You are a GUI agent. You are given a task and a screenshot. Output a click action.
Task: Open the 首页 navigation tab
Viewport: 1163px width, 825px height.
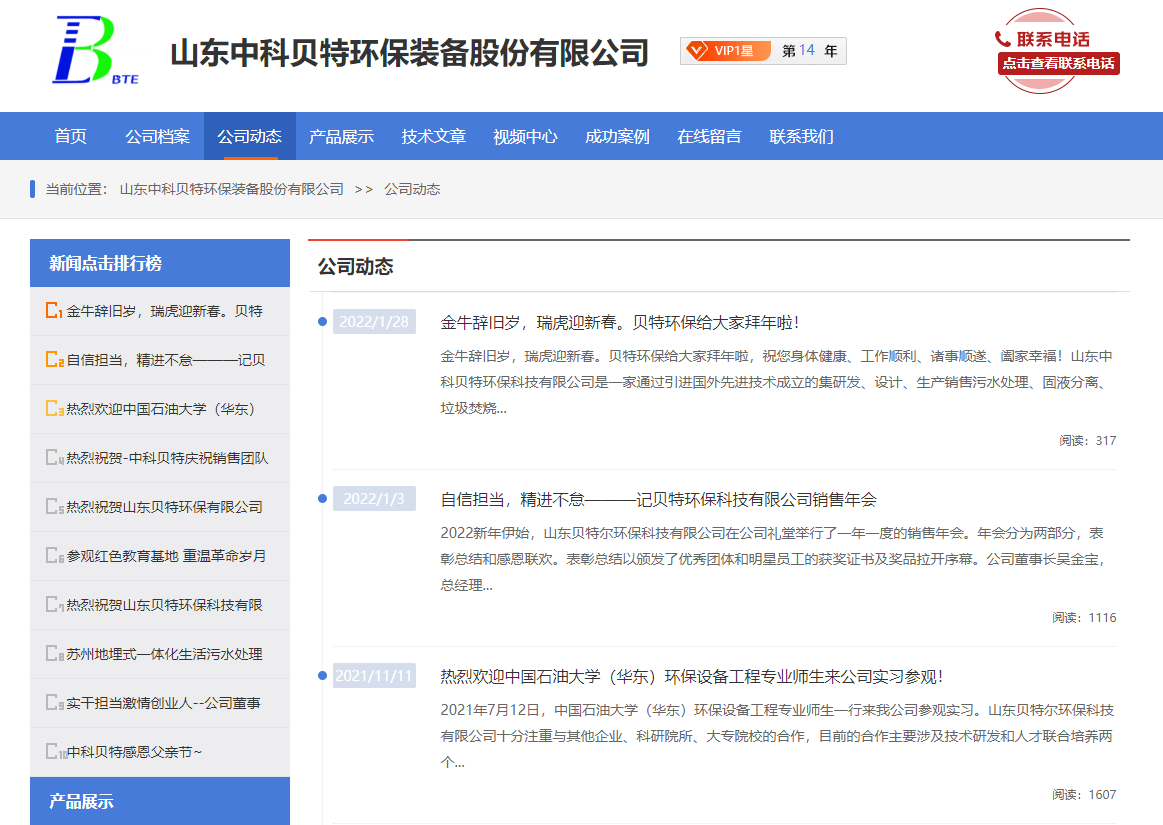click(x=71, y=137)
